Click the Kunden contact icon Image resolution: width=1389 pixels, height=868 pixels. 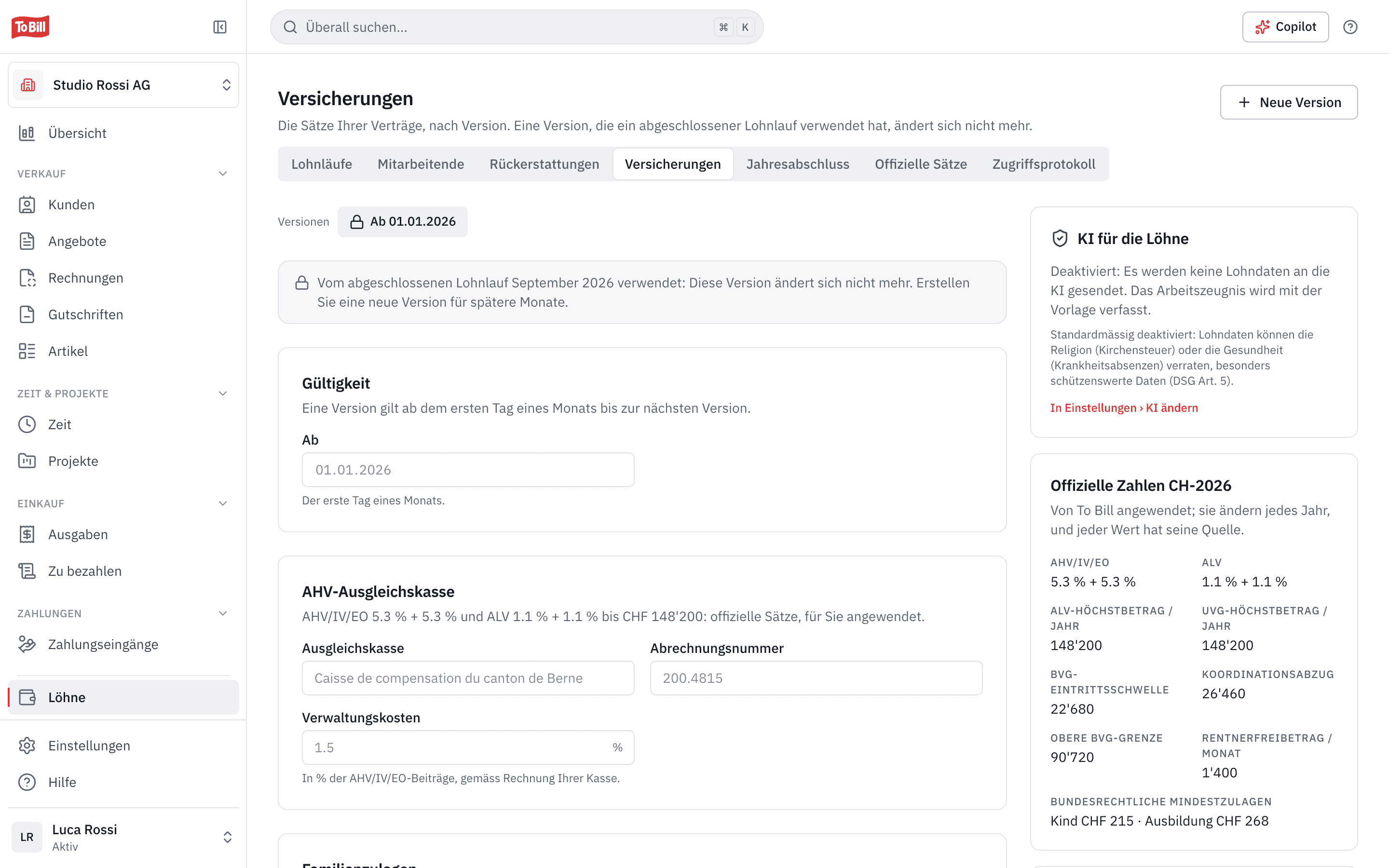tap(27, 205)
